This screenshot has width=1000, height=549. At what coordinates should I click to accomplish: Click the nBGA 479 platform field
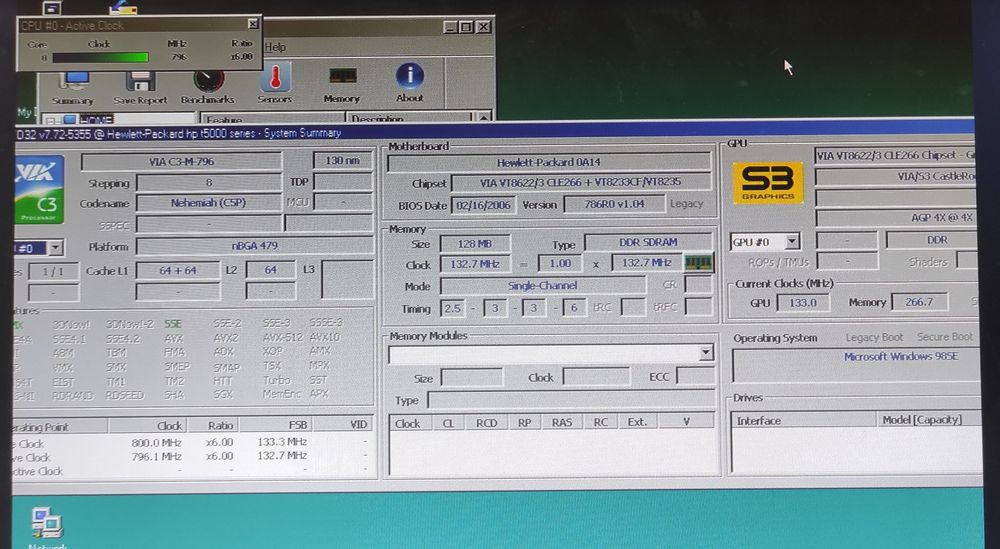click(255, 246)
